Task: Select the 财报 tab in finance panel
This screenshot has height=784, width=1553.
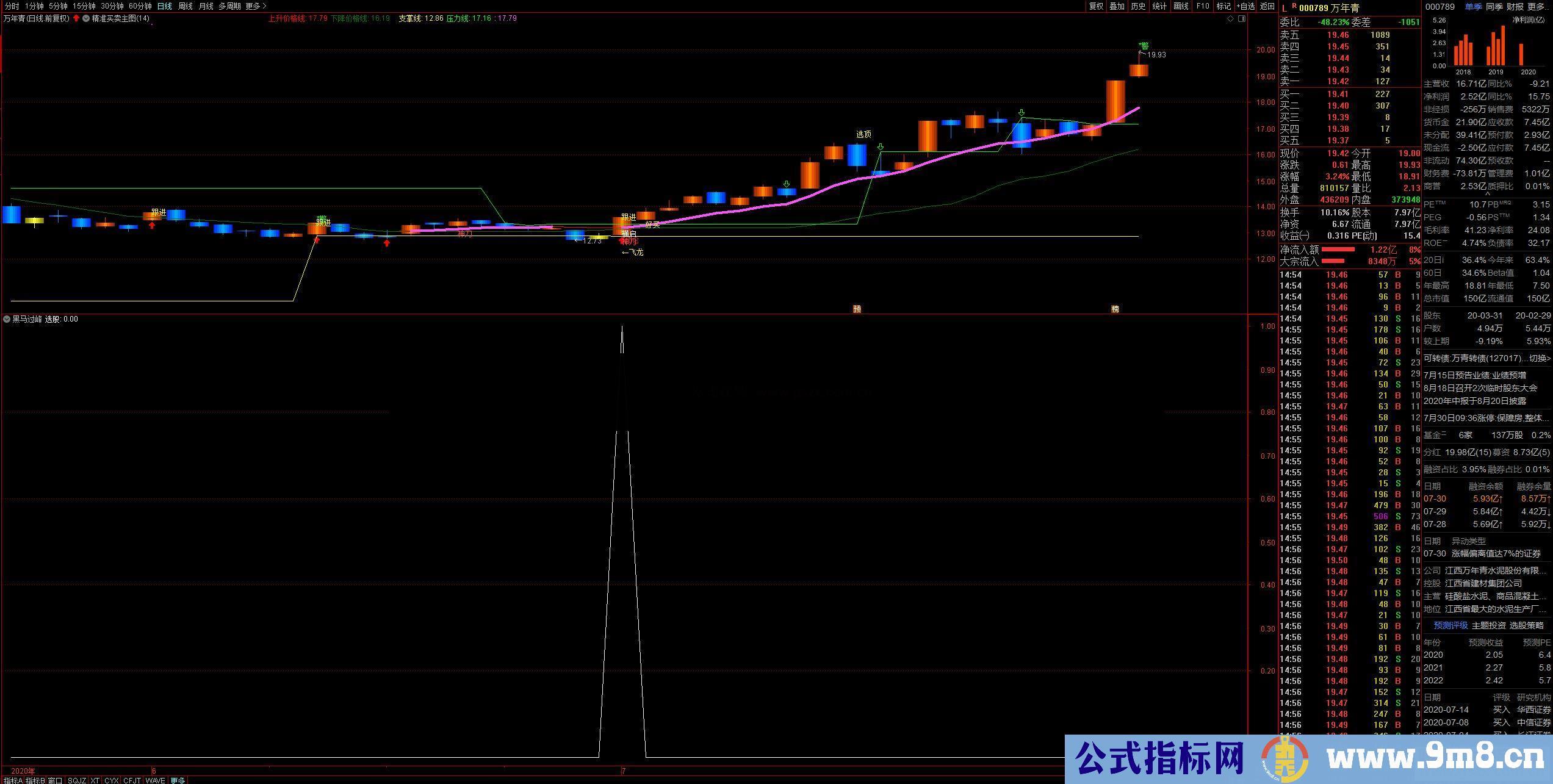Action: point(1515,7)
